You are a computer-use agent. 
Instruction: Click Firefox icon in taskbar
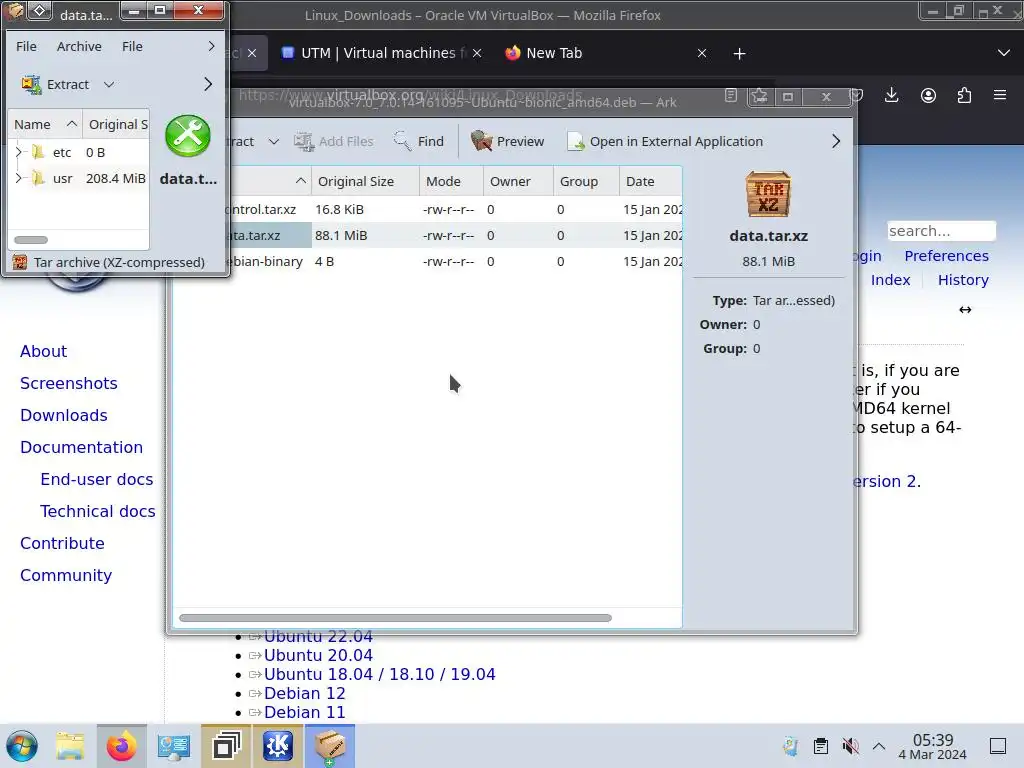click(122, 746)
